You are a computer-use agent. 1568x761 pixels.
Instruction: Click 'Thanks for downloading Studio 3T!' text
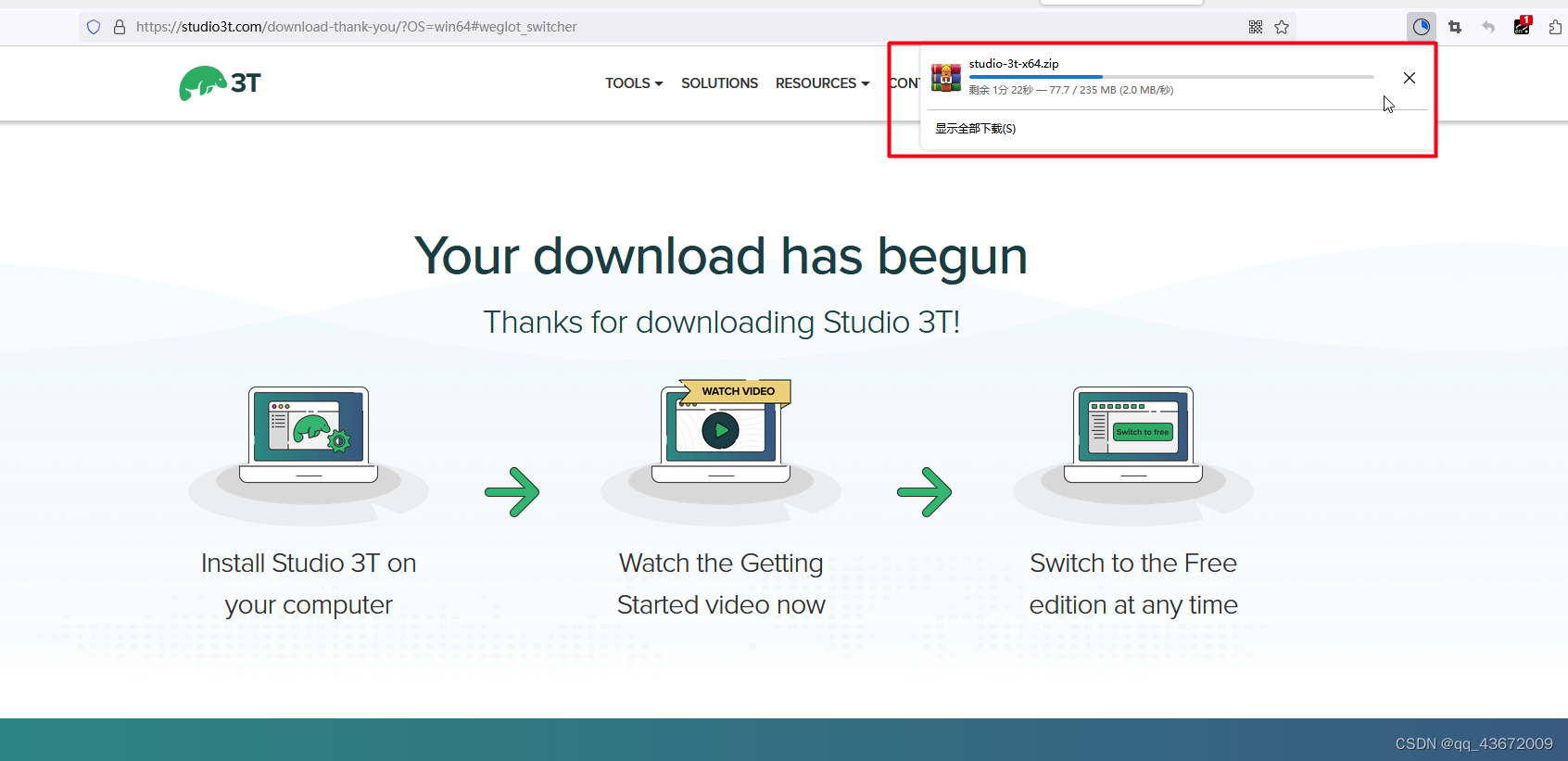[721, 322]
